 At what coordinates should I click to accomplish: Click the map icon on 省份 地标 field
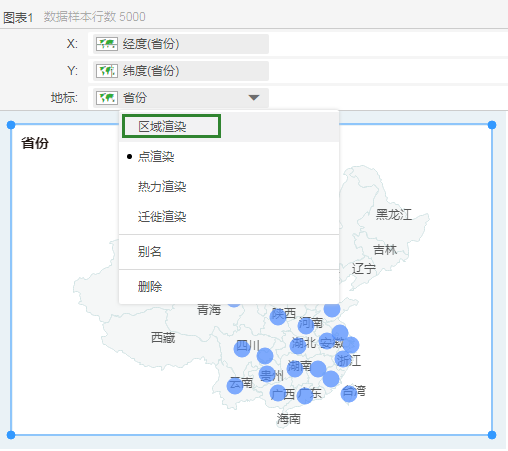pos(107,98)
